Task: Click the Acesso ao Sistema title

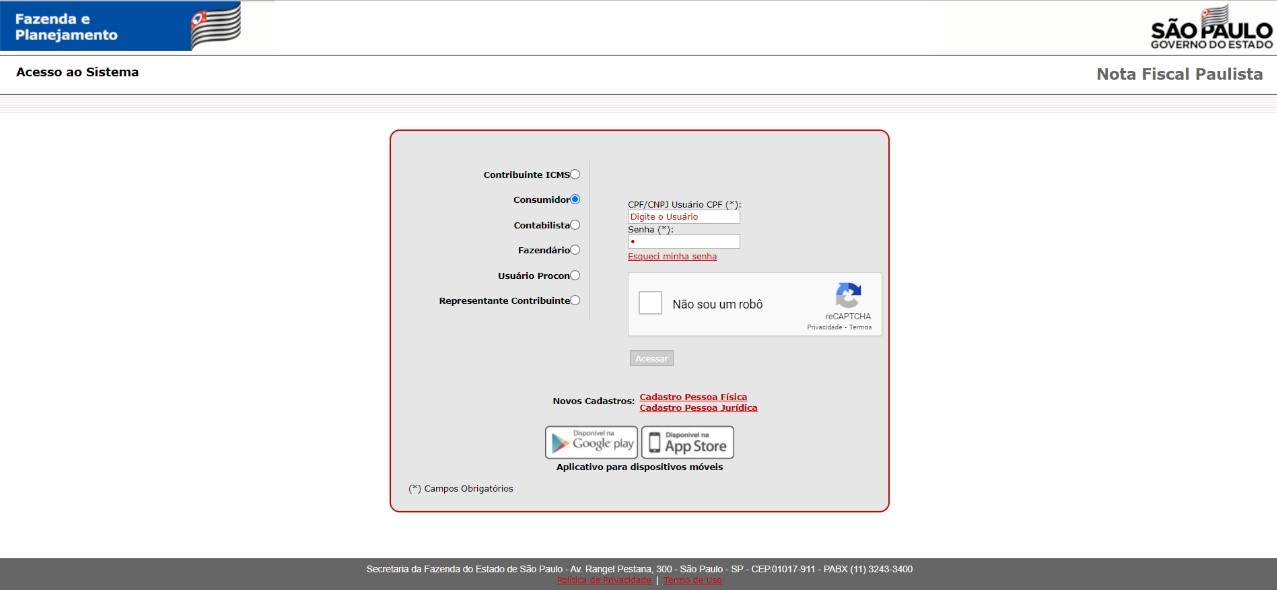Action: pos(77,72)
